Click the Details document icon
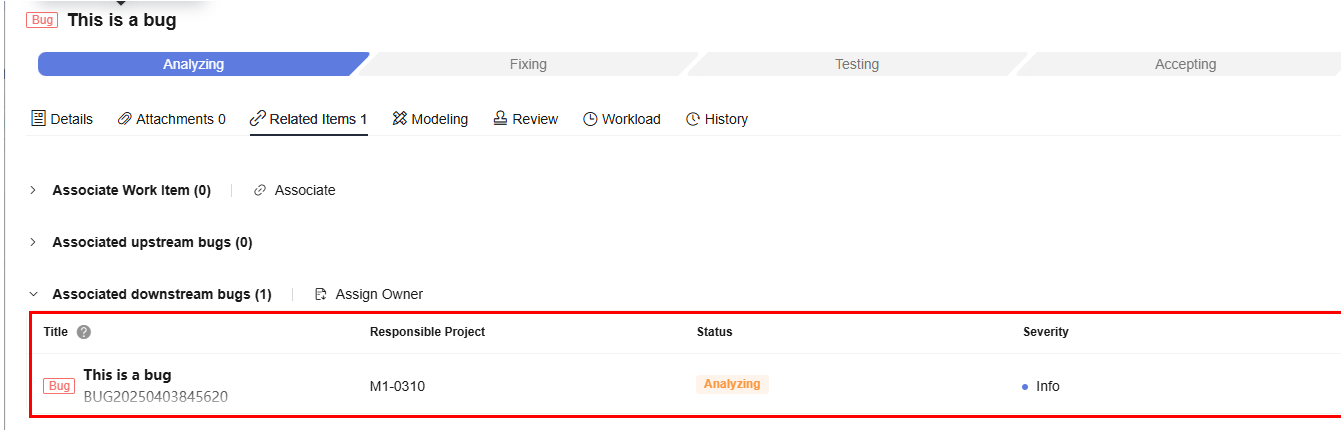 [x=39, y=119]
